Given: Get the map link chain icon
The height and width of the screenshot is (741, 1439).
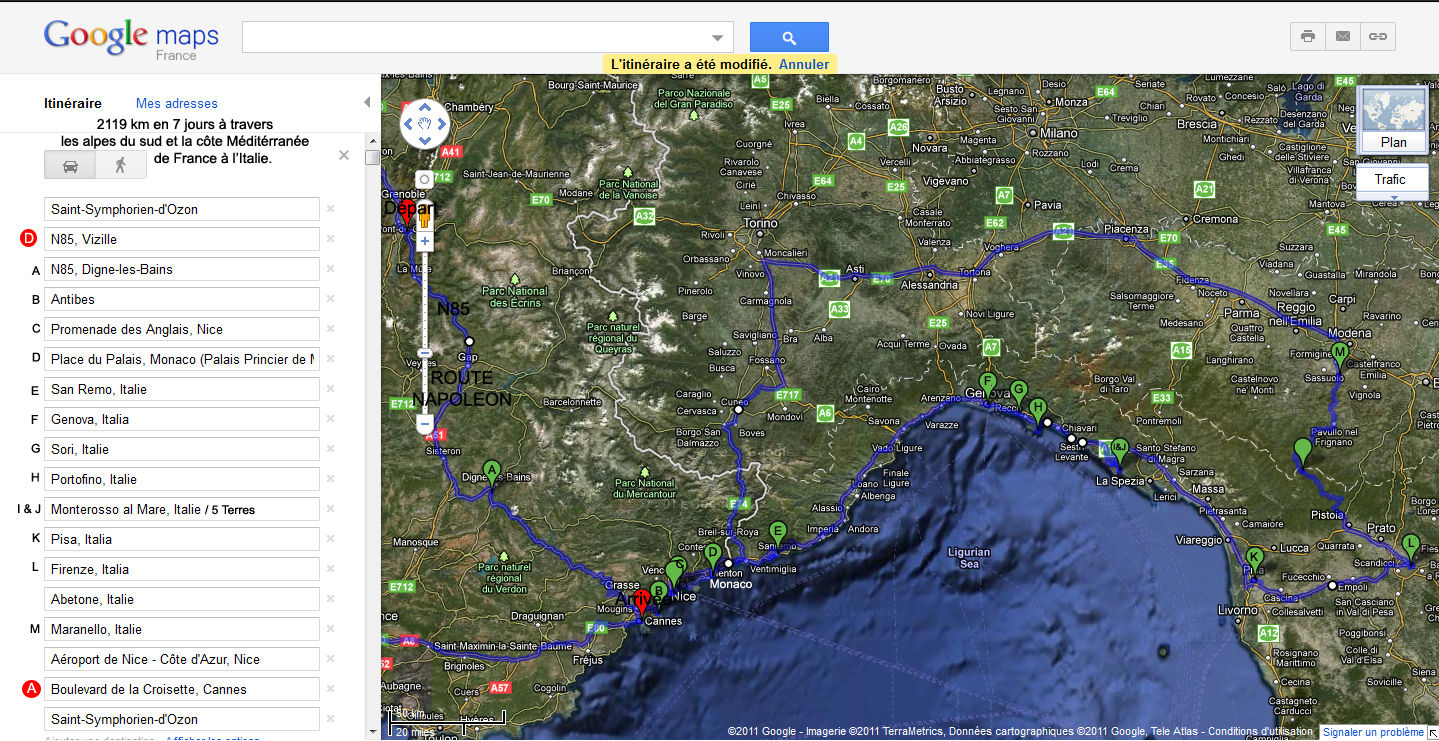Looking at the screenshot, I should (x=1378, y=37).
